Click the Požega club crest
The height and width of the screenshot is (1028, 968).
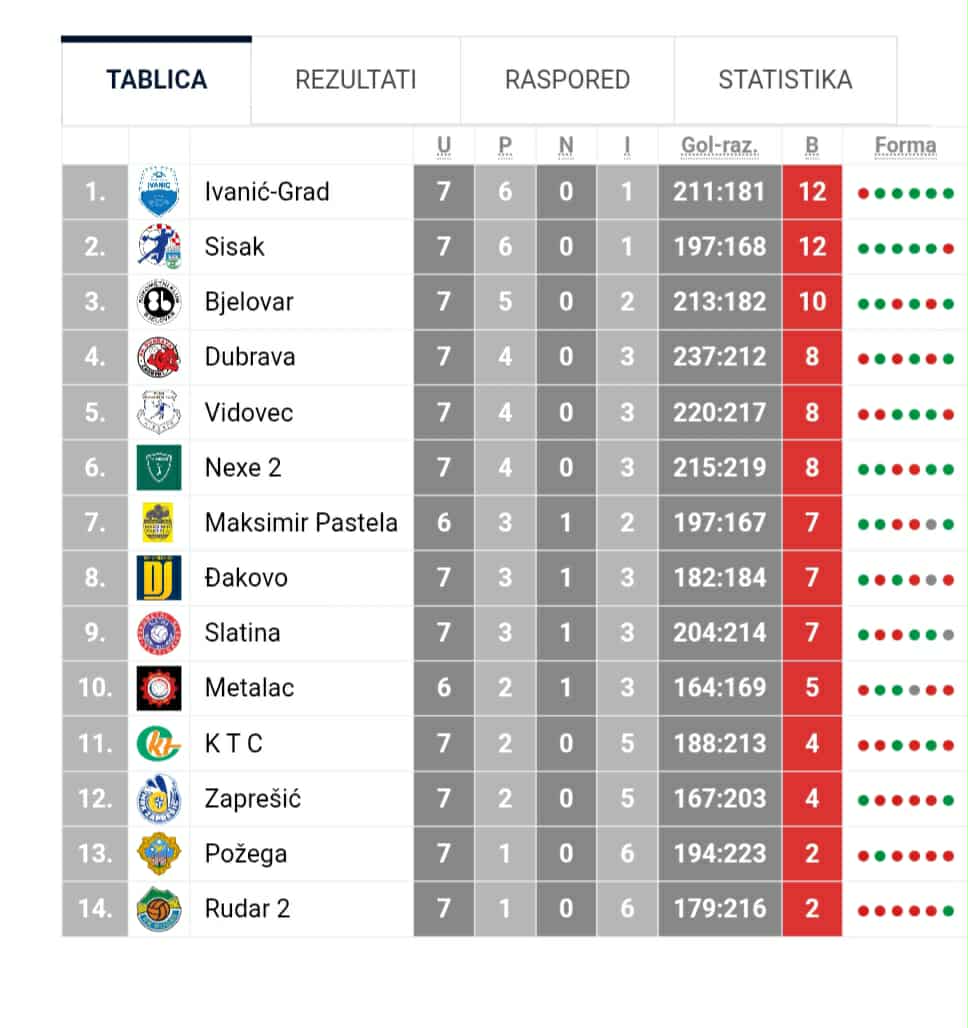tap(159, 853)
